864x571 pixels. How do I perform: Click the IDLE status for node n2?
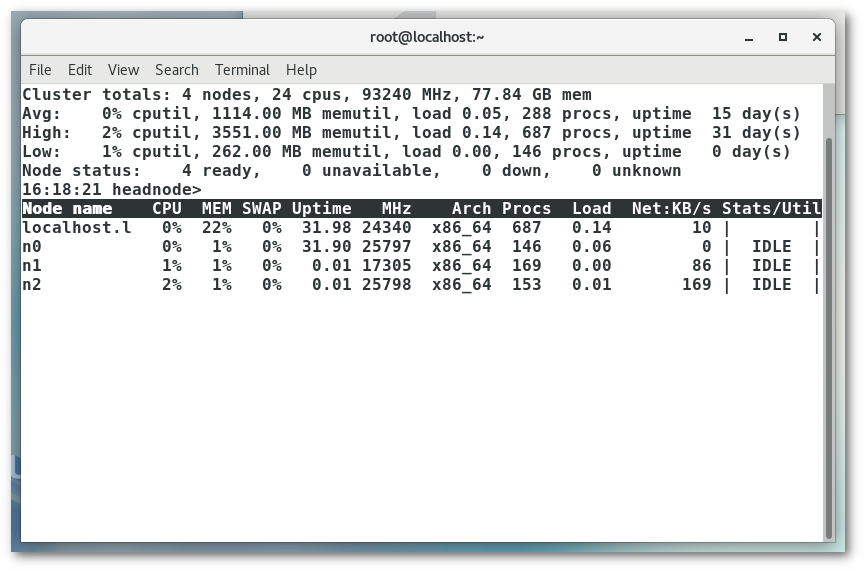771,285
